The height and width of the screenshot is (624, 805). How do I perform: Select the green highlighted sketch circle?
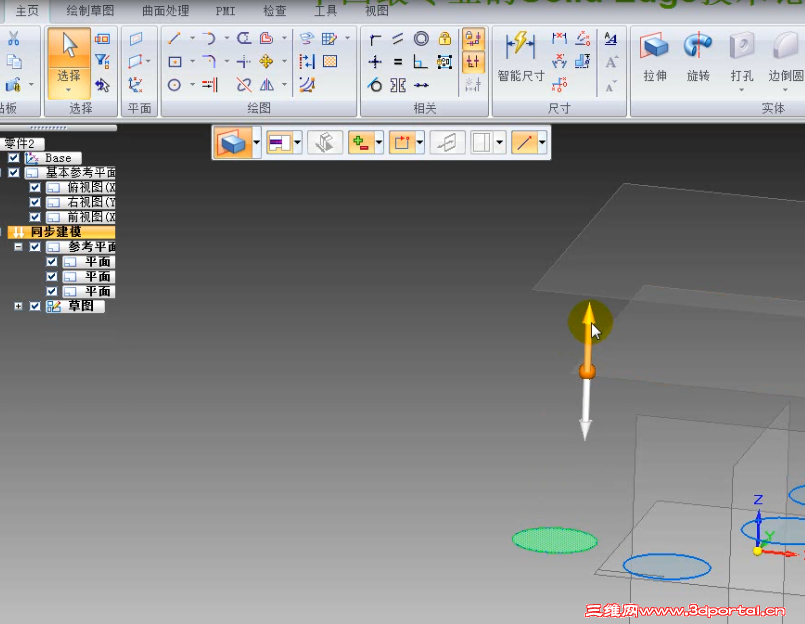point(555,540)
